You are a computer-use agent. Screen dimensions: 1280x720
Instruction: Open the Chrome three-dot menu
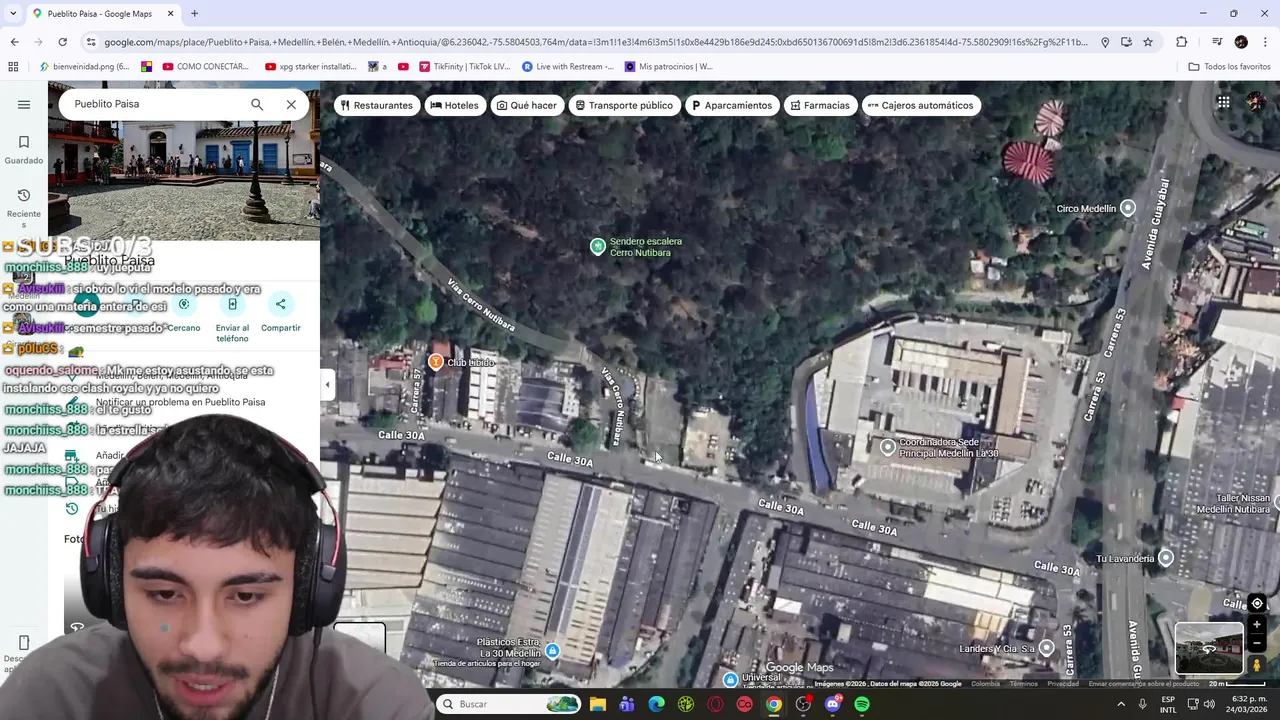(x=1265, y=42)
